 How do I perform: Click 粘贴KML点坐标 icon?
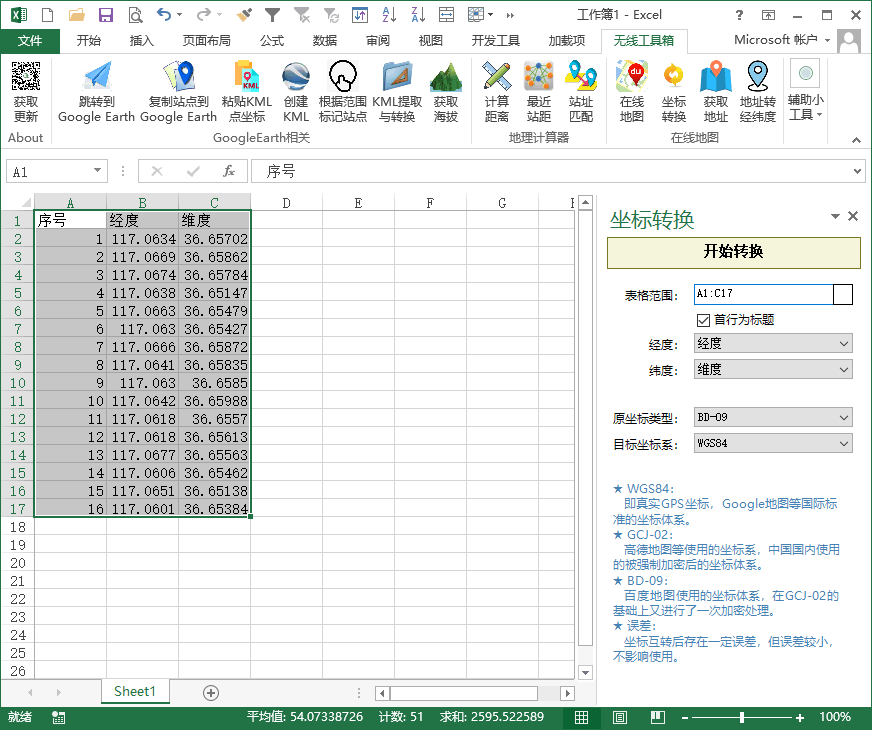[x=247, y=76]
